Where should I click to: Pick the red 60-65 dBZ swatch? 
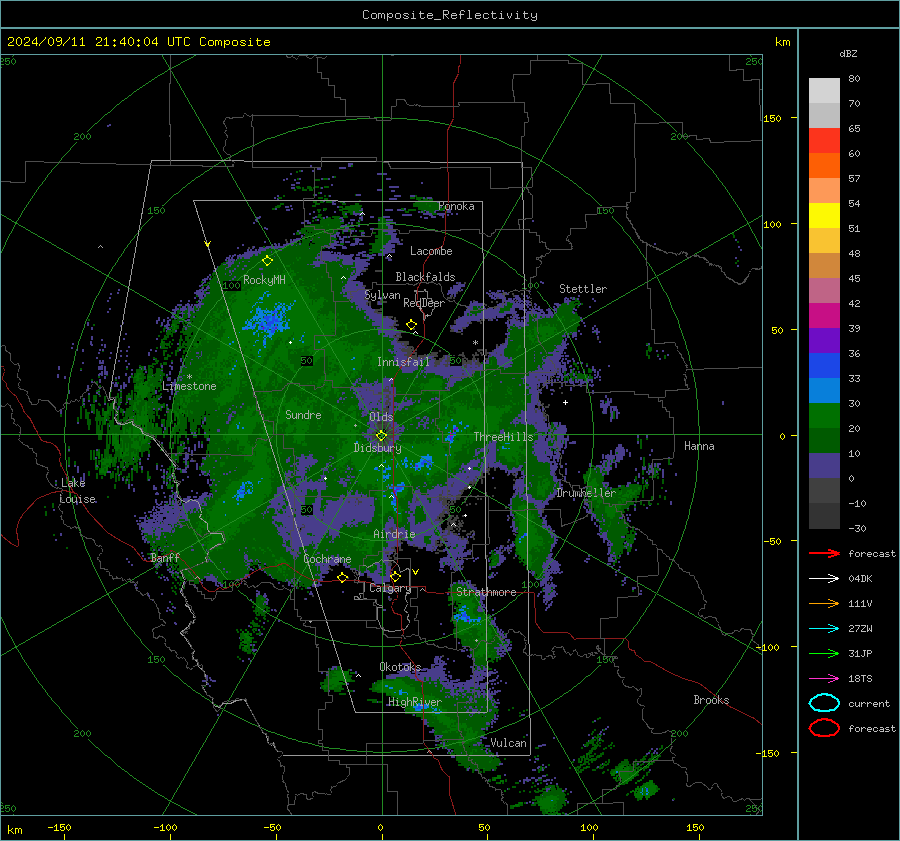824,141
